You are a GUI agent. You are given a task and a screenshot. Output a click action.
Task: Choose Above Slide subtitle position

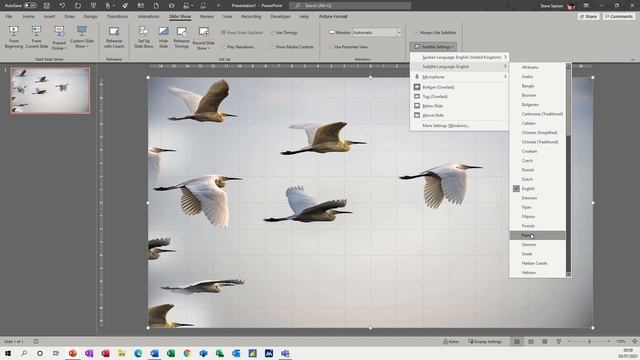pyautogui.click(x=460, y=115)
